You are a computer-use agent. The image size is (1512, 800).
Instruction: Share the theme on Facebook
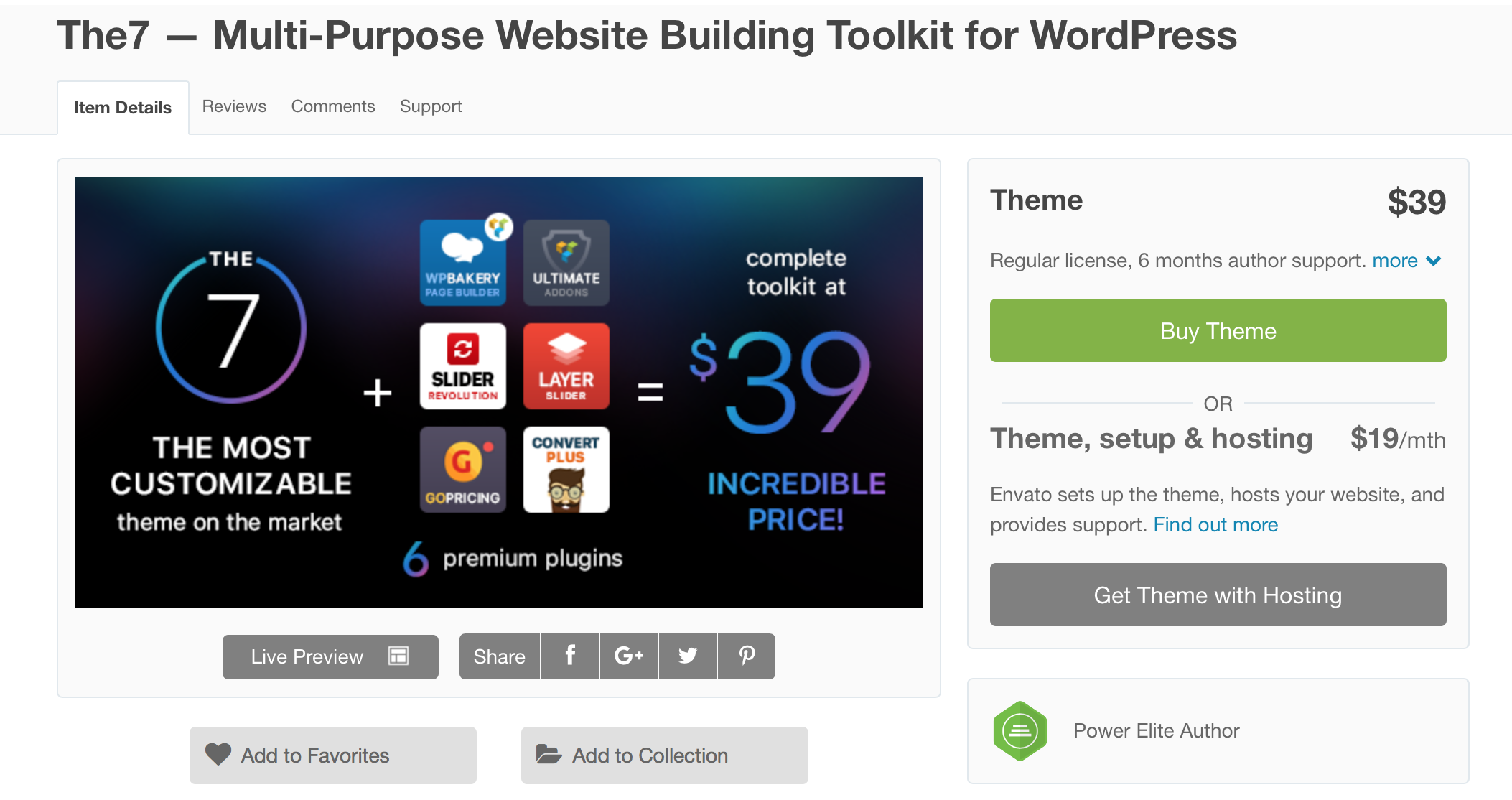(570, 656)
